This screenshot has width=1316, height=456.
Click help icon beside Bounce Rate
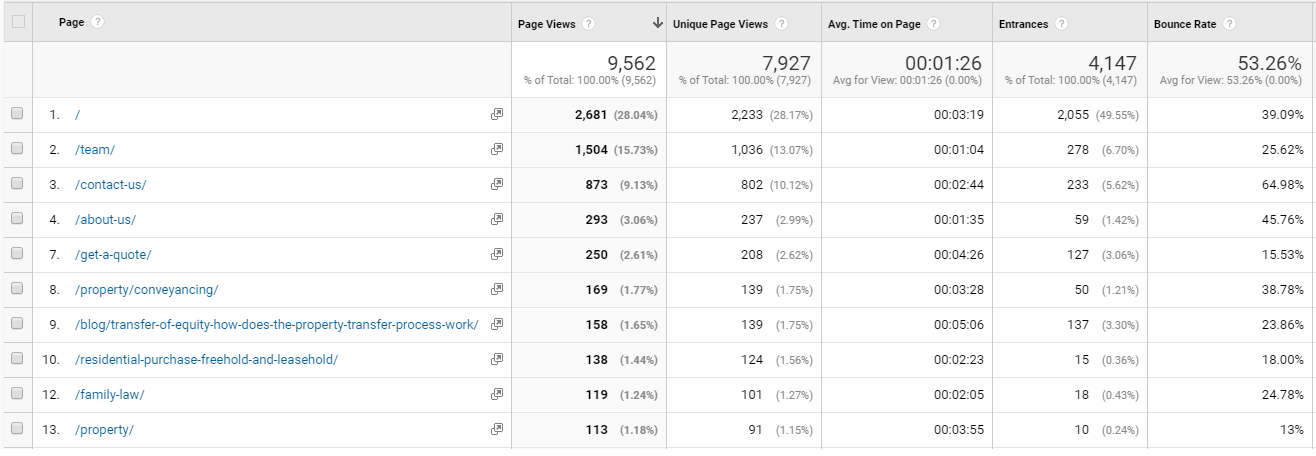click(1229, 24)
